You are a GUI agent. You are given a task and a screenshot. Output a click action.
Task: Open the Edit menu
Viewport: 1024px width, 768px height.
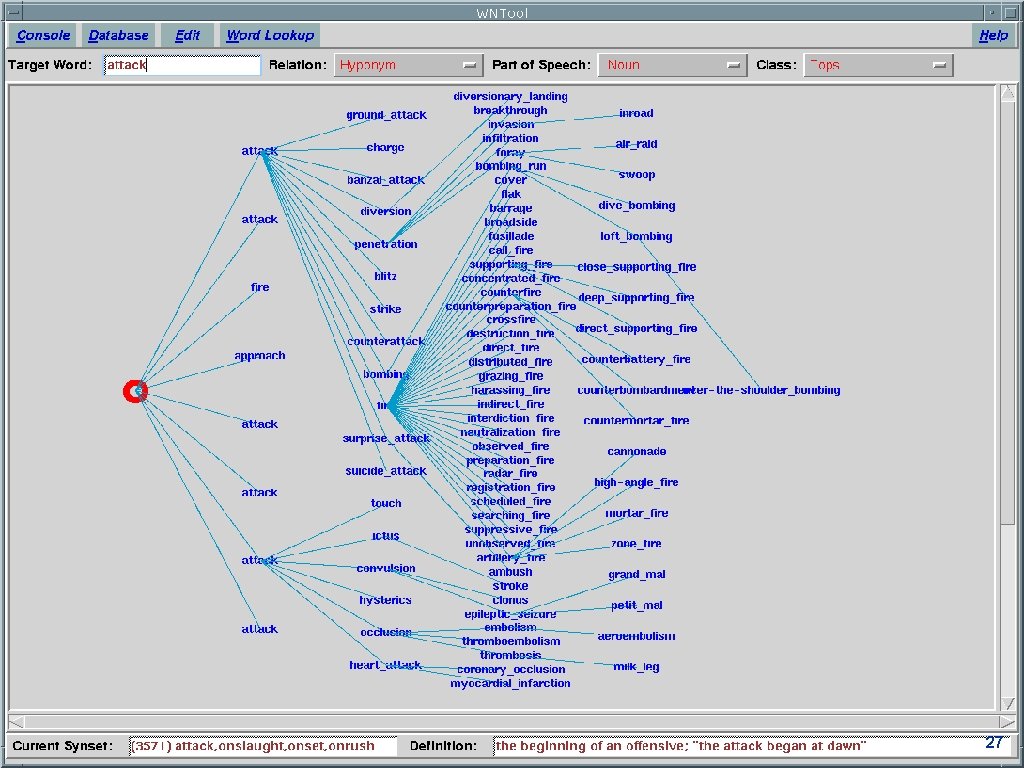pyautogui.click(x=187, y=35)
